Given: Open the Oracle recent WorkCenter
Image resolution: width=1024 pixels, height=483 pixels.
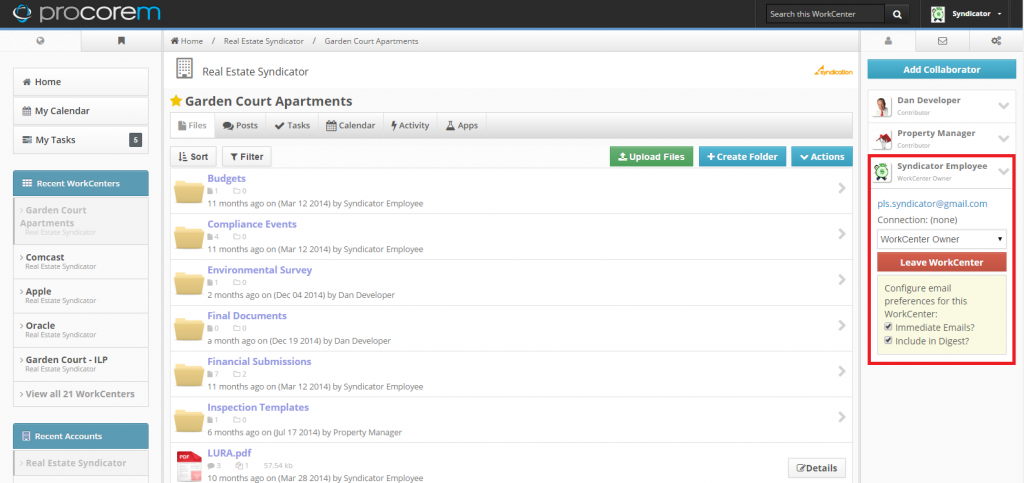Looking at the screenshot, I should 81,330.
